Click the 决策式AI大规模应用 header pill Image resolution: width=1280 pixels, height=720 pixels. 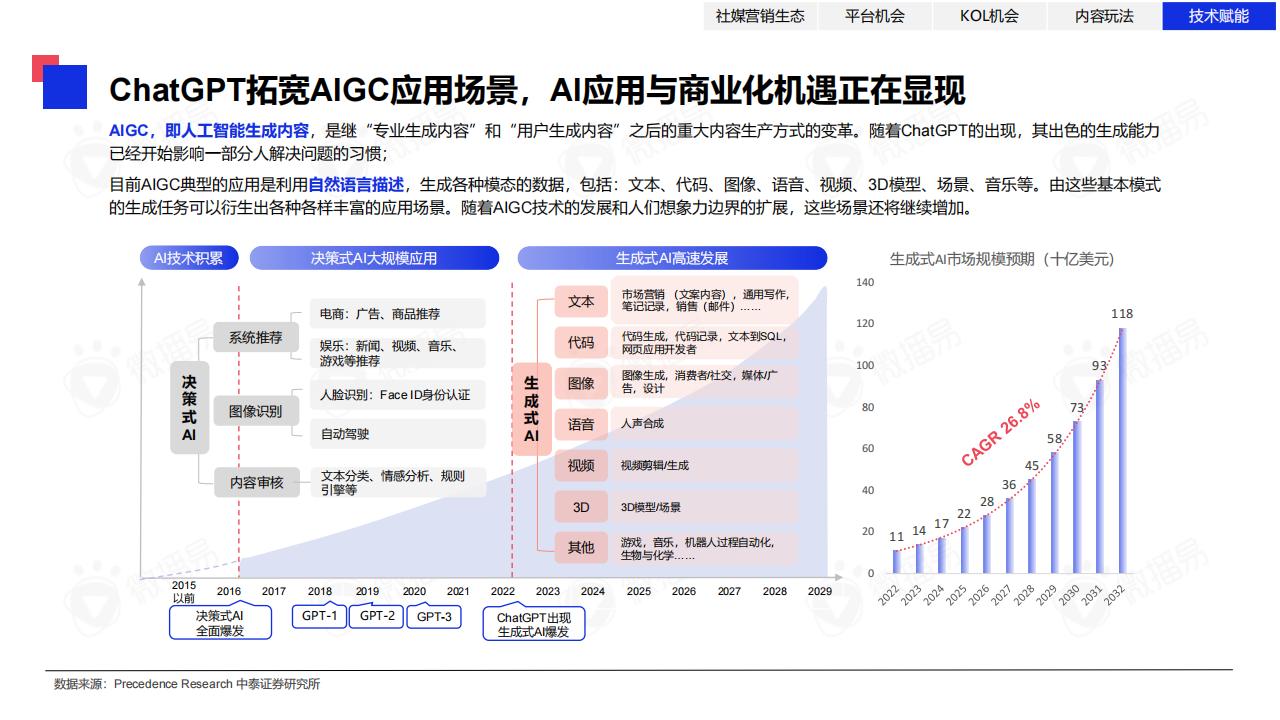click(x=374, y=258)
